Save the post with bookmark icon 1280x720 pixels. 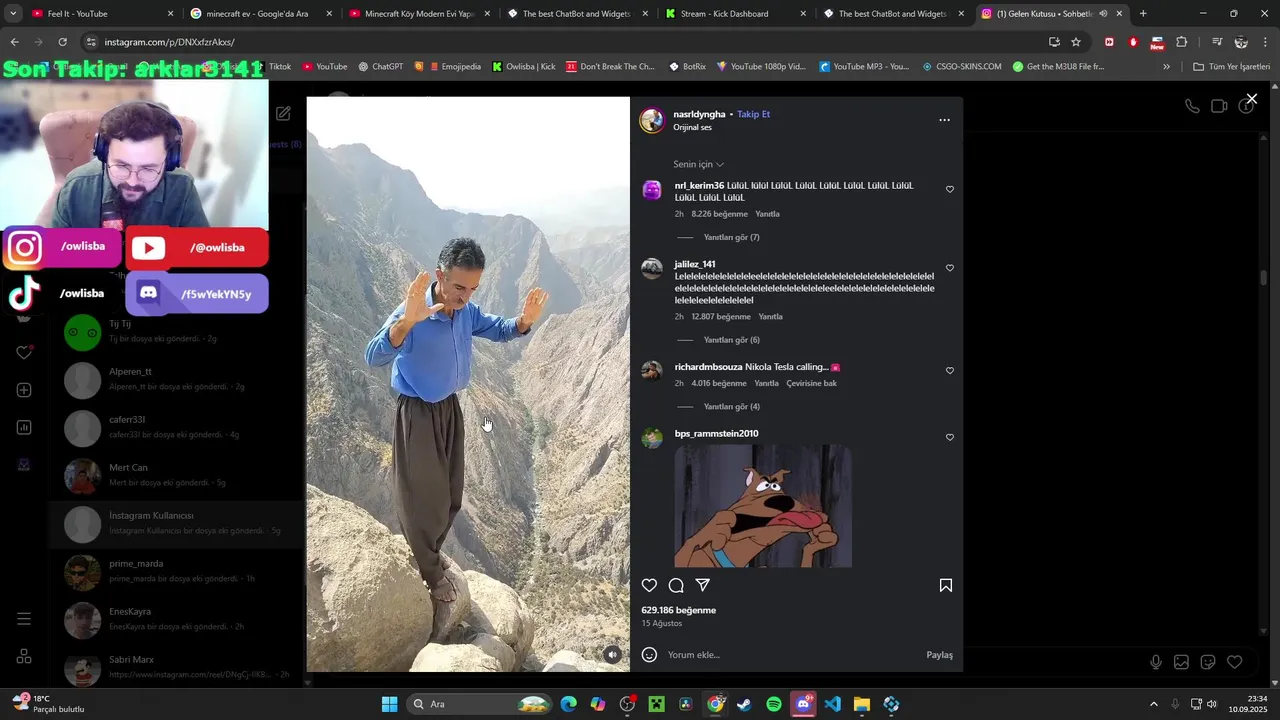click(946, 585)
